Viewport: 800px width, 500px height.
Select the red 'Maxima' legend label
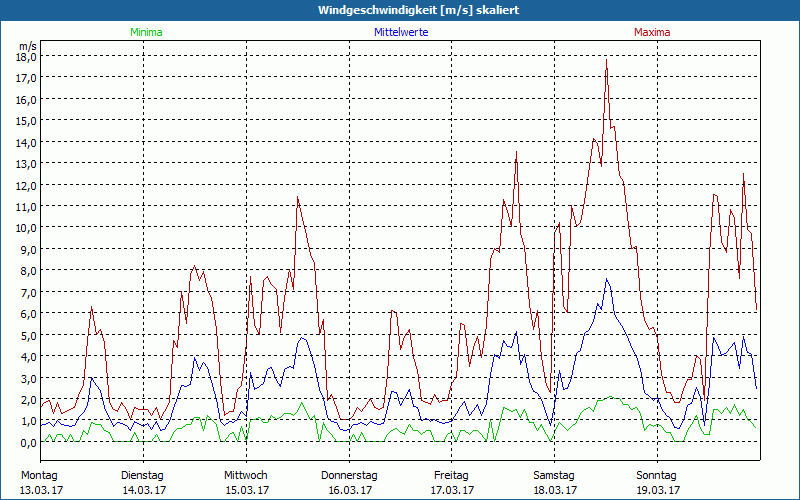(652, 32)
